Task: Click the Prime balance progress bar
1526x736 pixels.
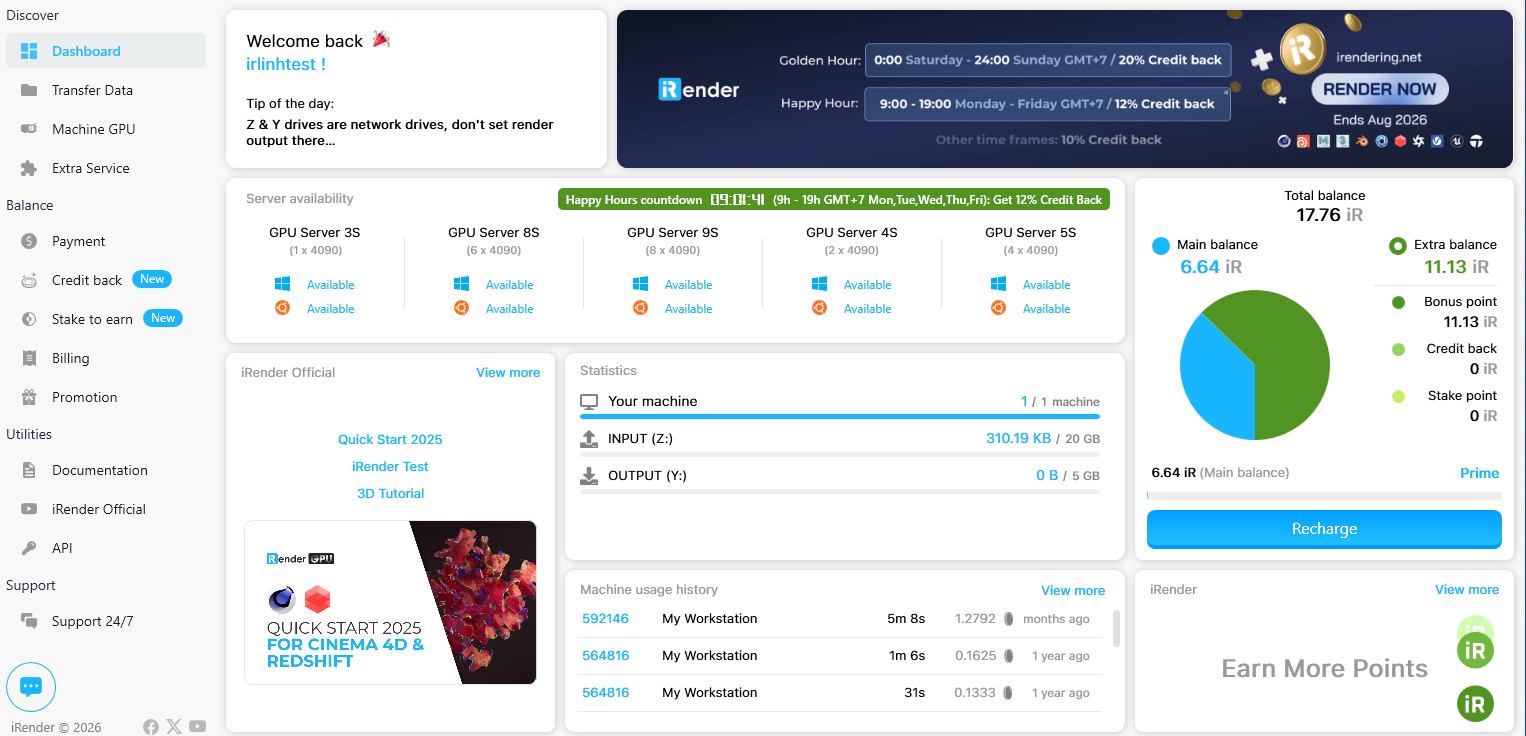Action: pyautogui.click(x=1324, y=496)
